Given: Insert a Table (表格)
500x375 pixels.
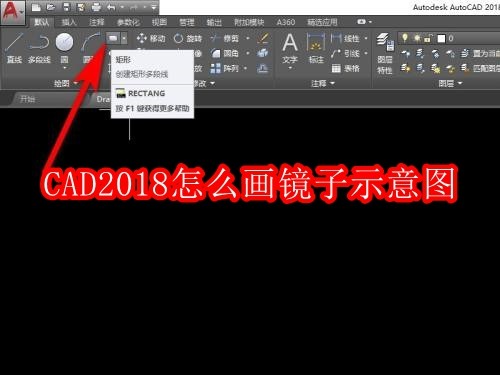Looking at the screenshot, I should (x=346, y=68).
